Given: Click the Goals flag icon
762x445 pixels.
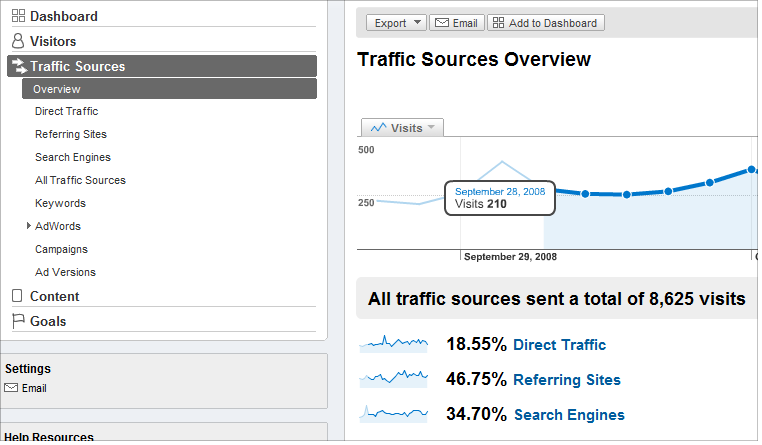Looking at the screenshot, I should point(18,321).
